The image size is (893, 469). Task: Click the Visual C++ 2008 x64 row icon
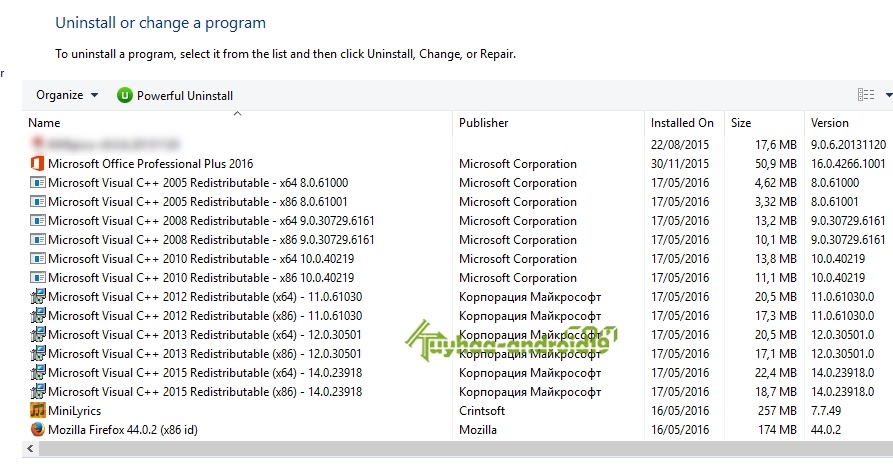(37, 221)
